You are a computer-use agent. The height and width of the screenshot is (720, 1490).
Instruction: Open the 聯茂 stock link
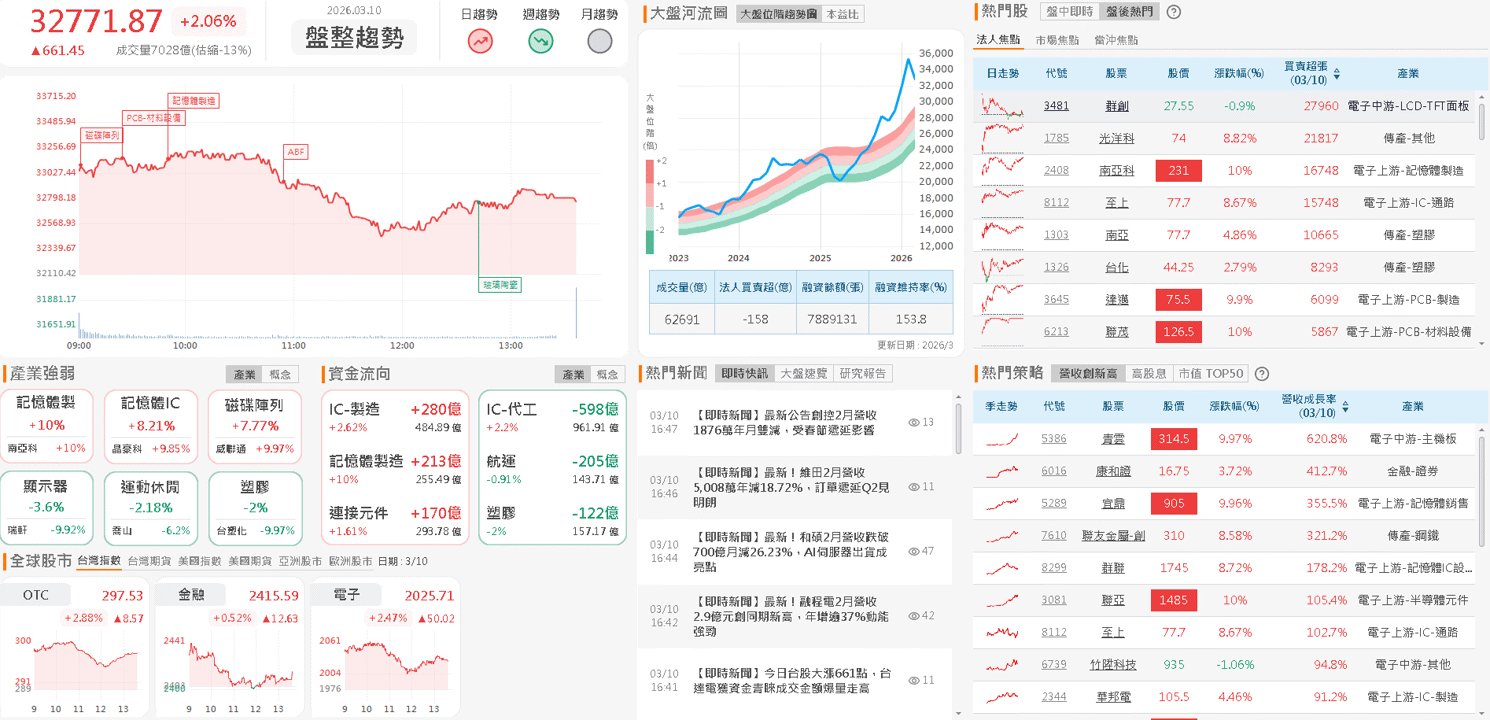point(1117,332)
